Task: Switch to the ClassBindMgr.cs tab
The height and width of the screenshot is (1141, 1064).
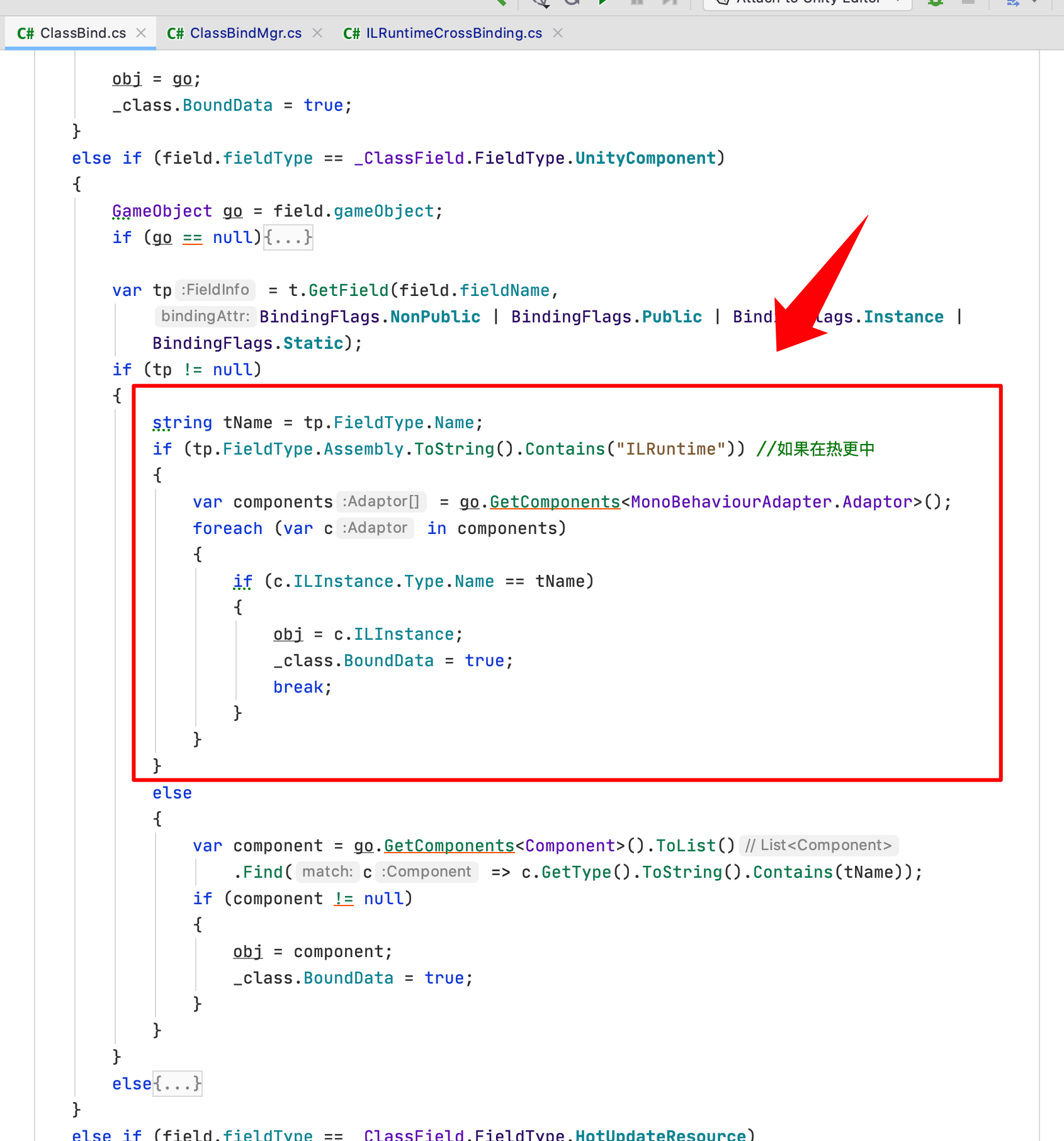Action: point(246,33)
